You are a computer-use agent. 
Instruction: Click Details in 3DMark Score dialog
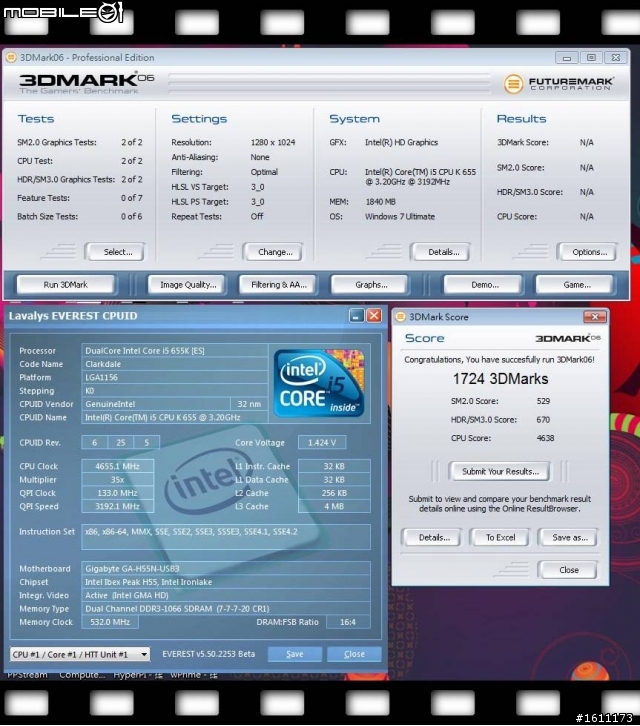[x=434, y=538]
